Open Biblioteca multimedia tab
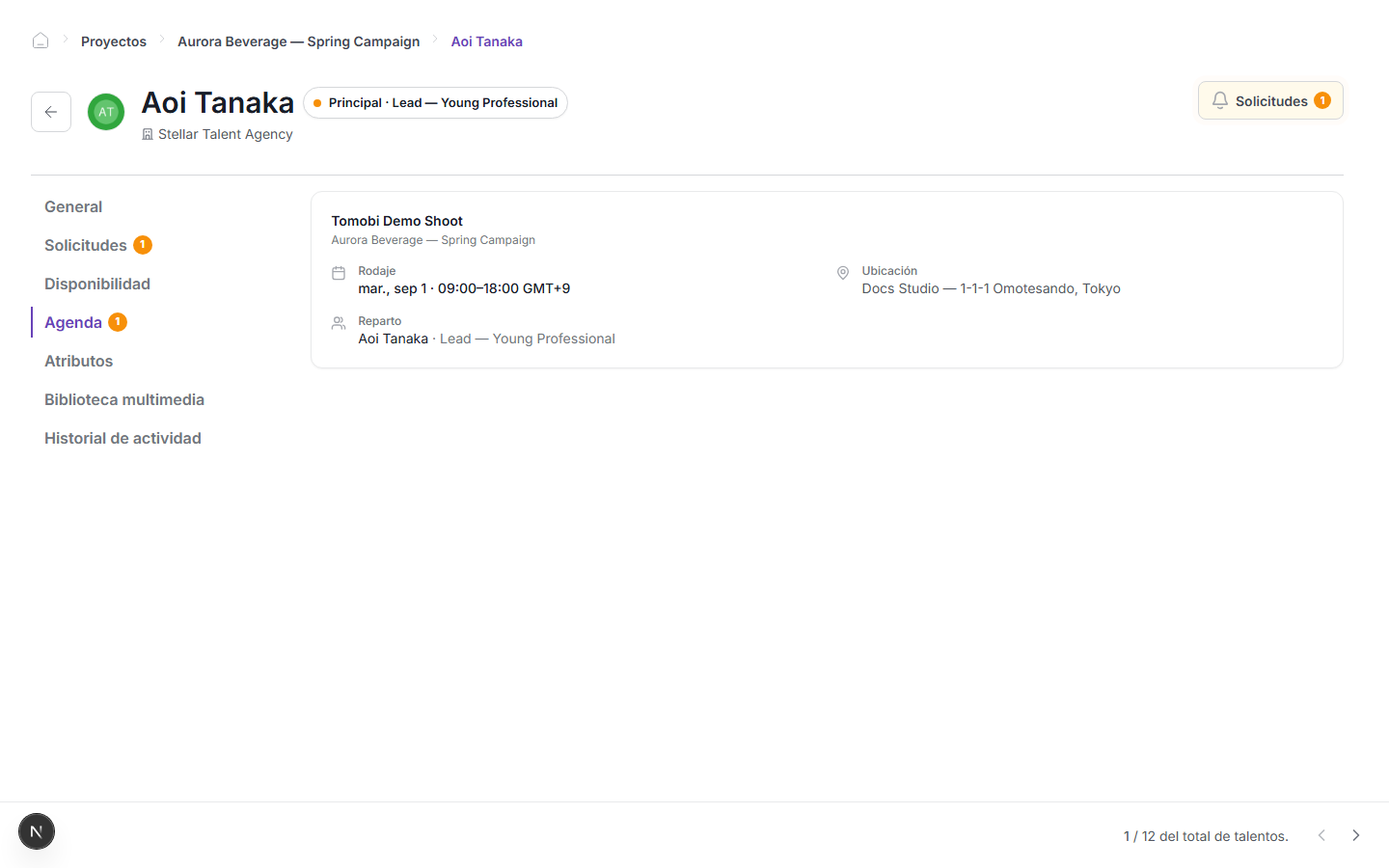This screenshot has height=868, width=1389. tap(124, 399)
